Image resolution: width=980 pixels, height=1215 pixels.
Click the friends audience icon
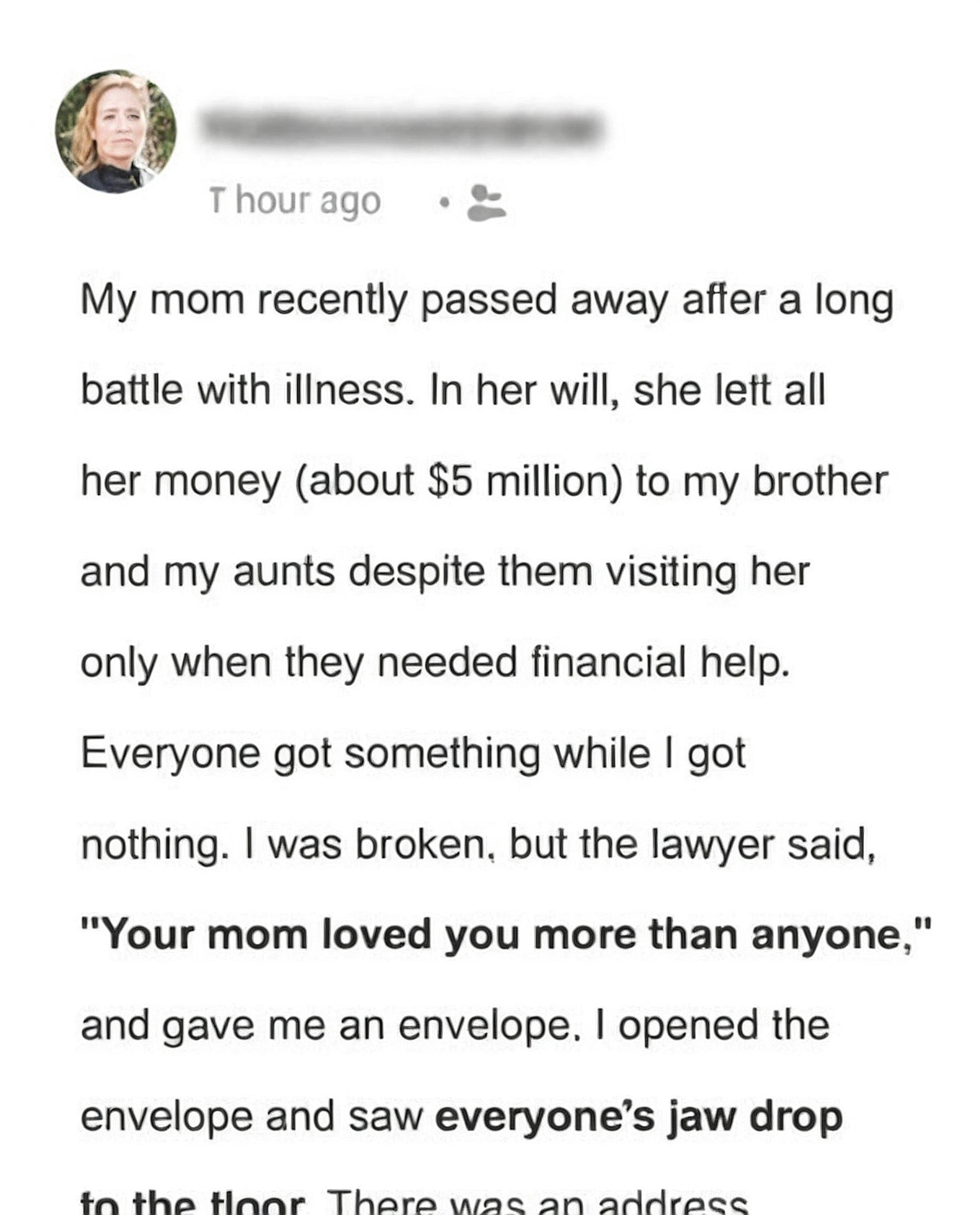point(486,202)
